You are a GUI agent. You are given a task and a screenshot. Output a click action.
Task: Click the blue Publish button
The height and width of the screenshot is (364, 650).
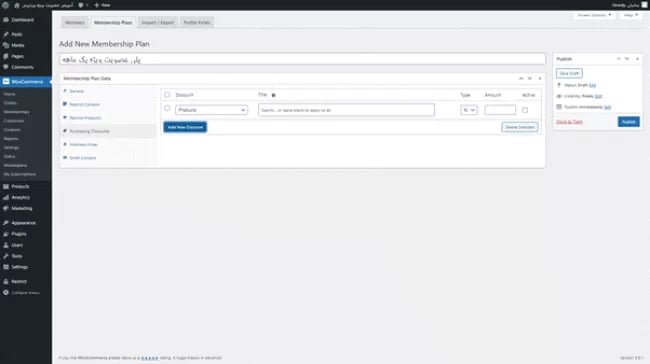click(628, 122)
